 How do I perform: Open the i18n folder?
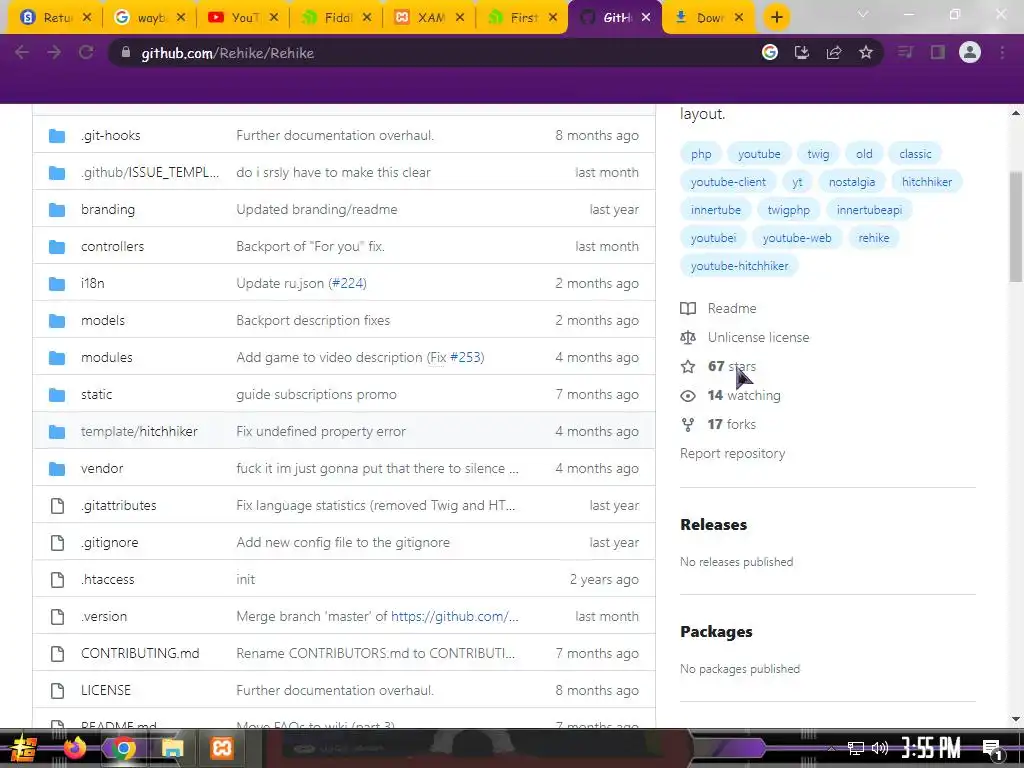pos(92,283)
